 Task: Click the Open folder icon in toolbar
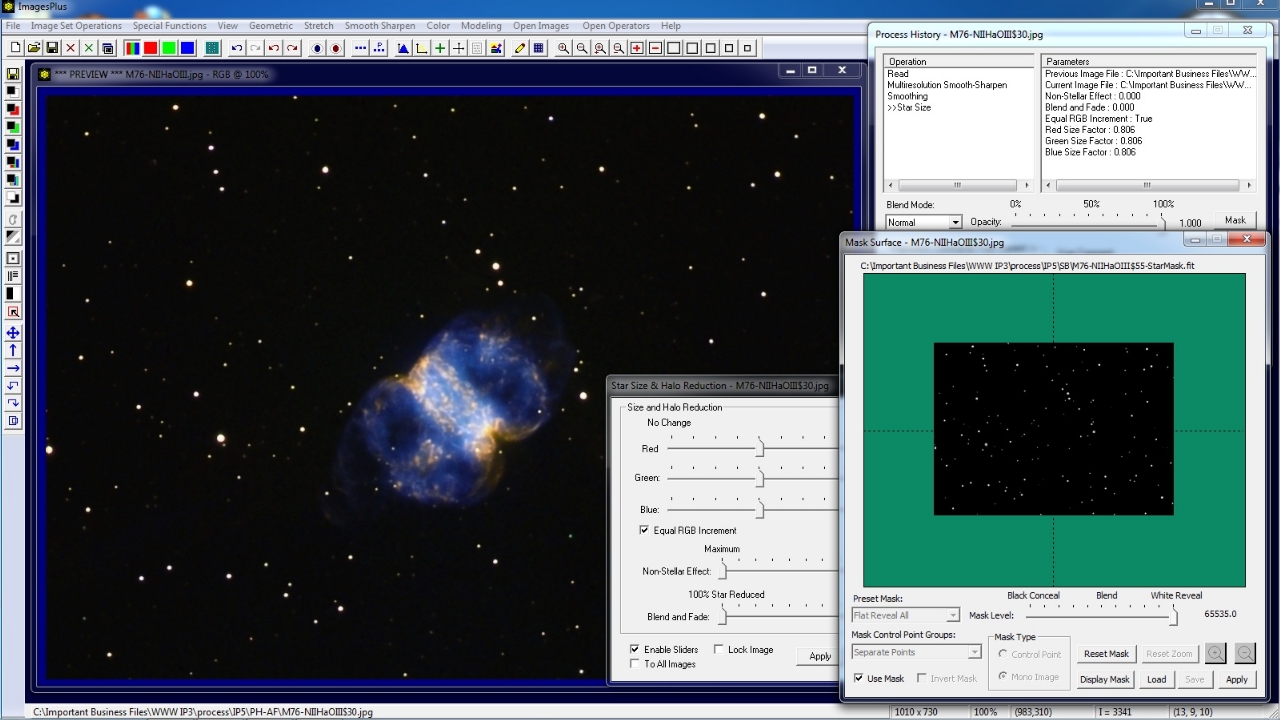(x=34, y=47)
